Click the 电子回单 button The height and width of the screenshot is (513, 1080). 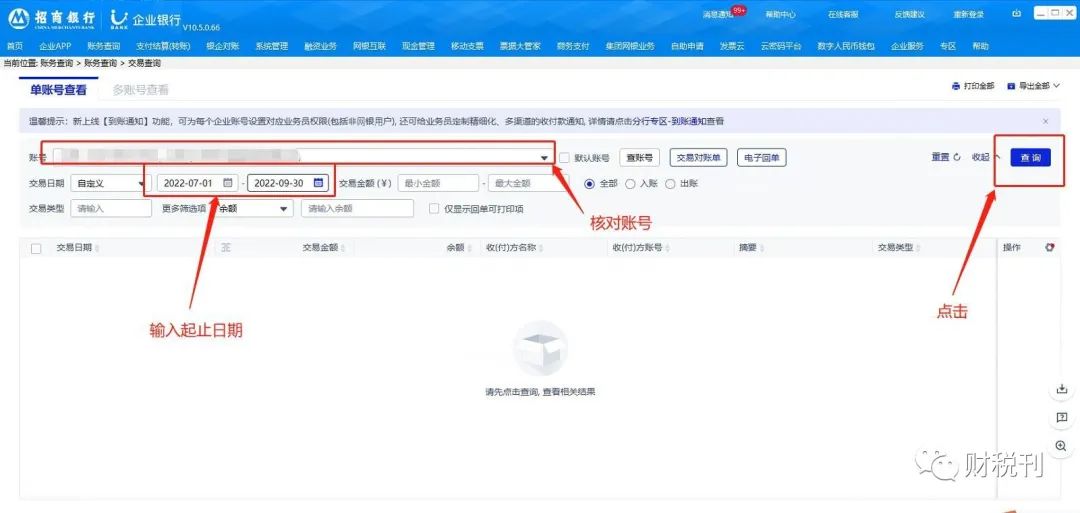(762, 158)
